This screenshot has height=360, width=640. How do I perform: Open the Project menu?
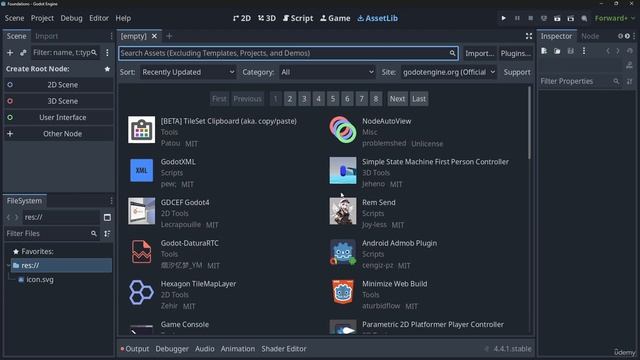[x=42, y=18]
